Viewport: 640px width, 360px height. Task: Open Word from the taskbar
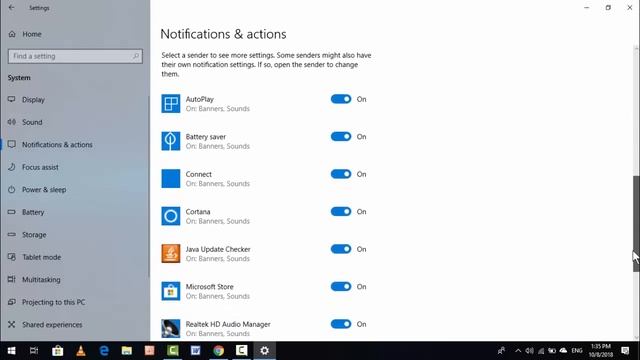(x=196, y=351)
